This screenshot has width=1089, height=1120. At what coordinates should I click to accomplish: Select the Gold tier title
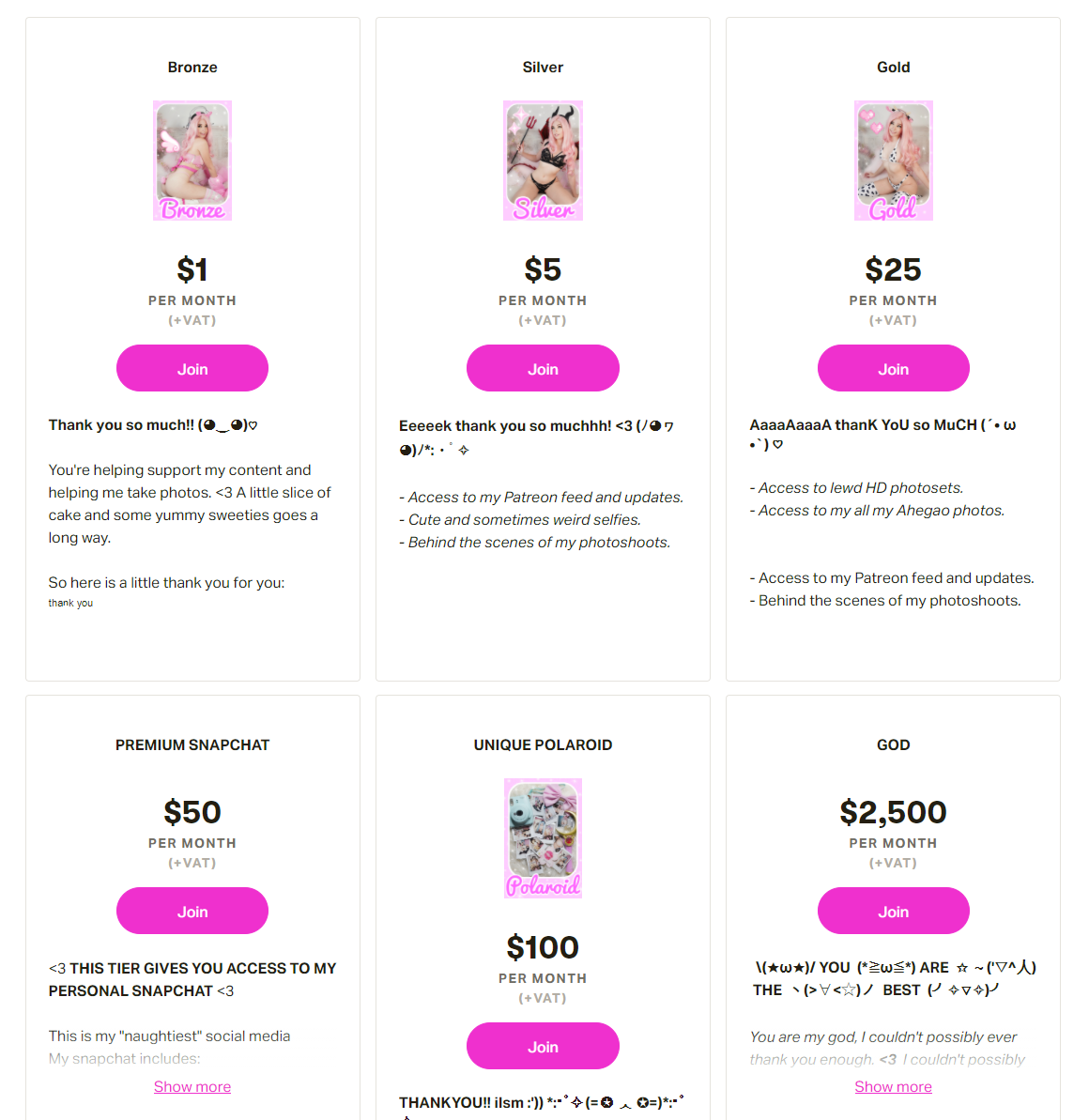(894, 68)
